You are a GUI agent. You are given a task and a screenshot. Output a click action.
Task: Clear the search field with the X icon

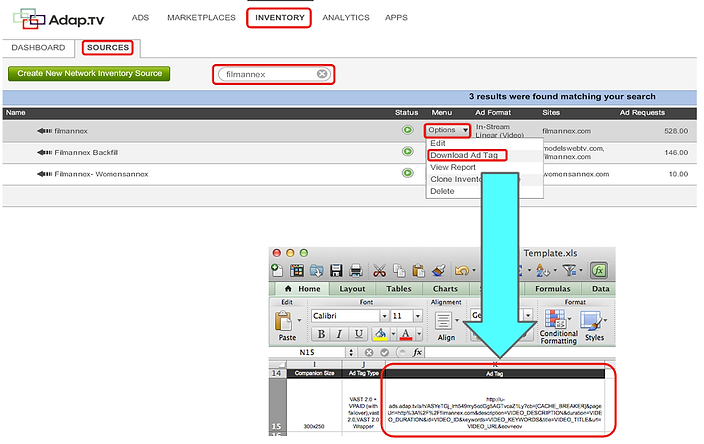coord(322,74)
